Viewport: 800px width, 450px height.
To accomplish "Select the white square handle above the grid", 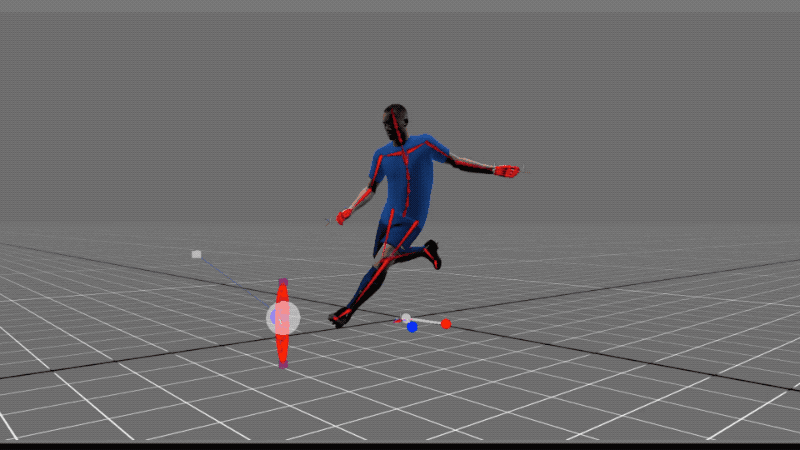I will 196,254.
